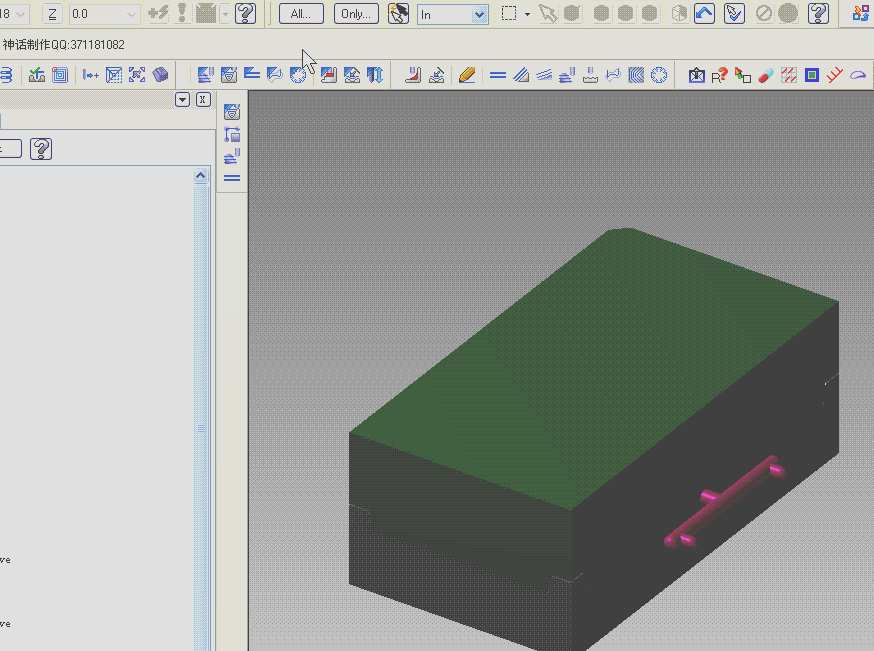Screen dimensions: 874x651
Task: Click the blue square with yellow border icon
Action: coord(812,75)
